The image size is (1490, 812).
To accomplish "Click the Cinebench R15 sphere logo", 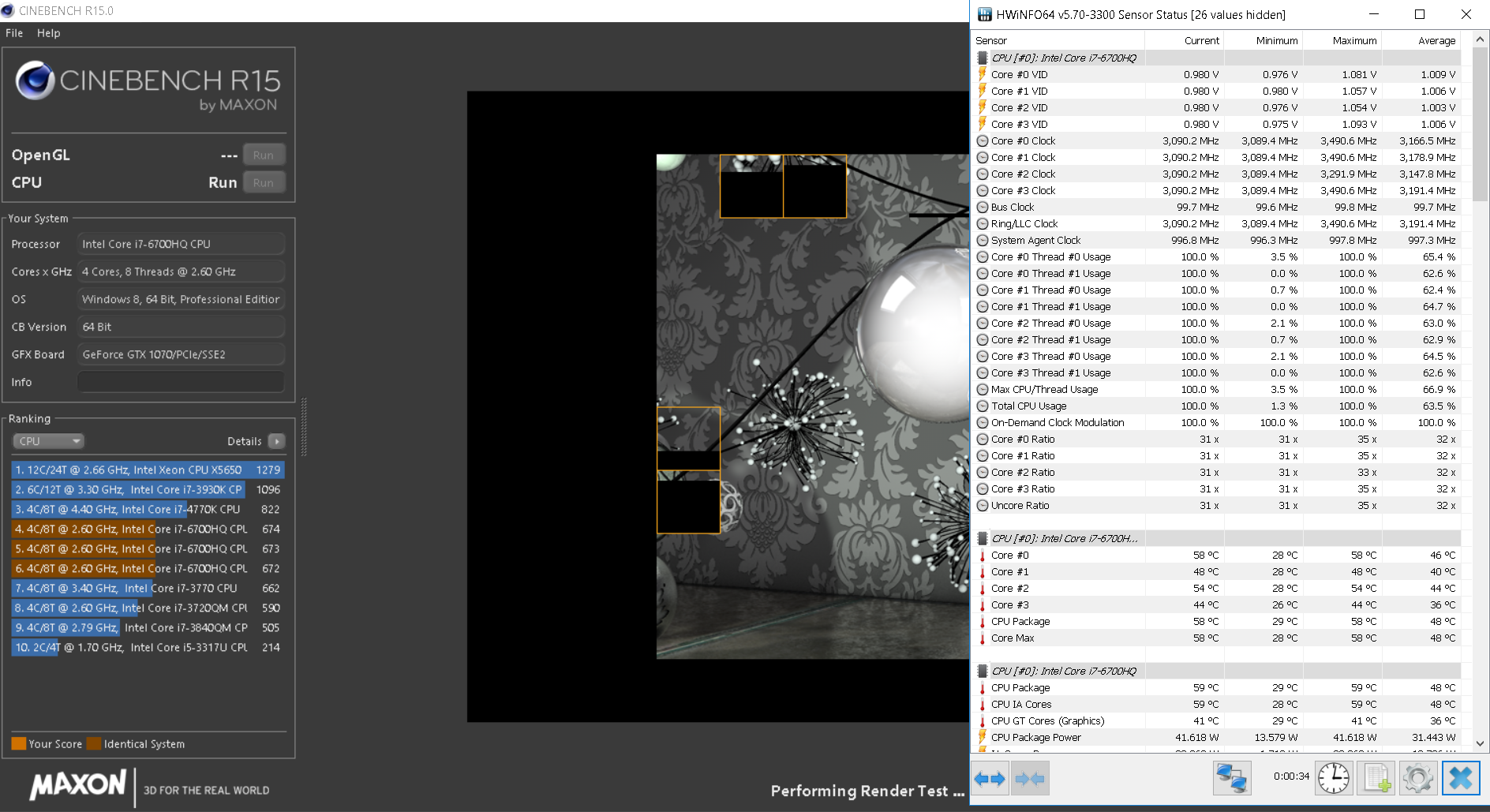I will click(x=35, y=80).
